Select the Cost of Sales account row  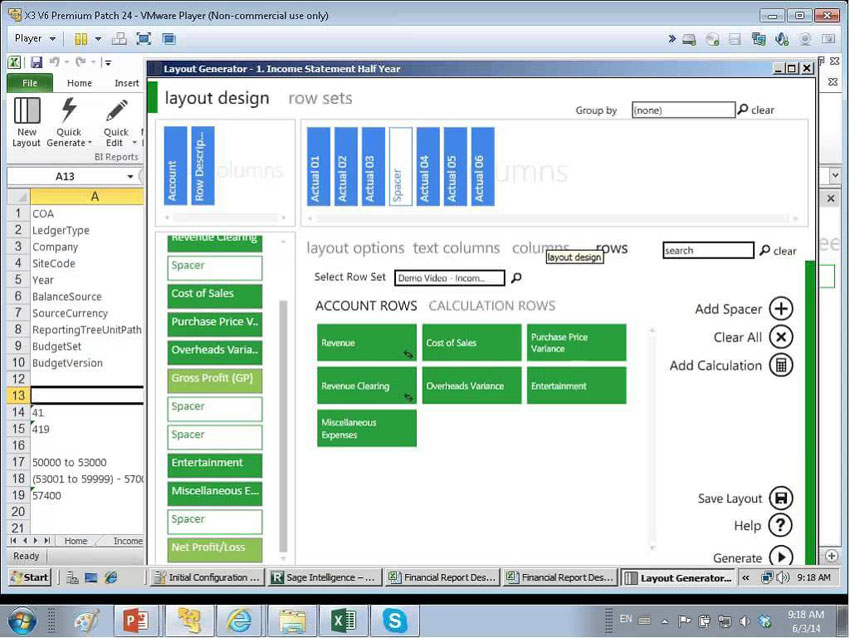tap(471, 340)
